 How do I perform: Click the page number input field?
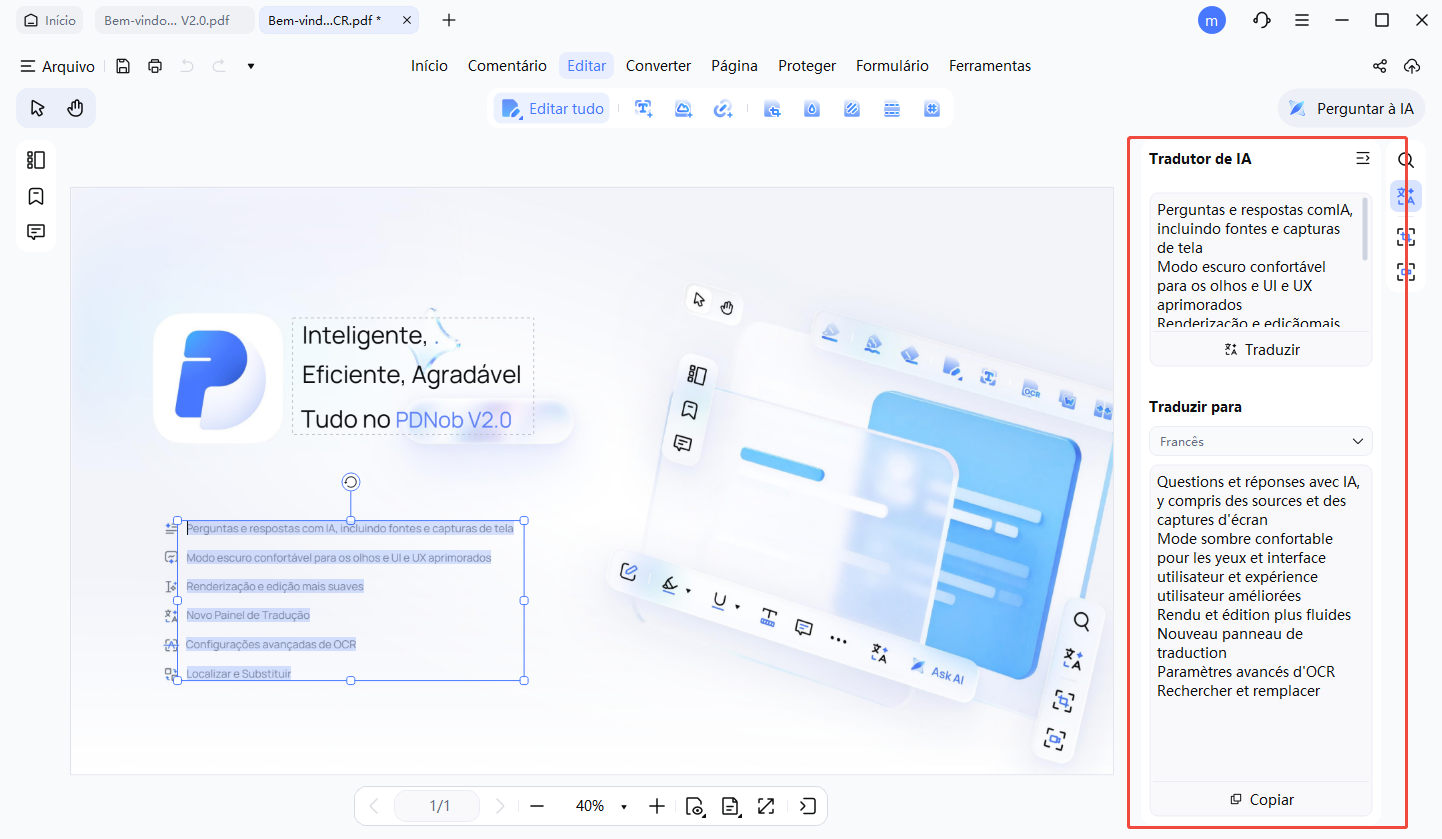(x=437, y=806)
